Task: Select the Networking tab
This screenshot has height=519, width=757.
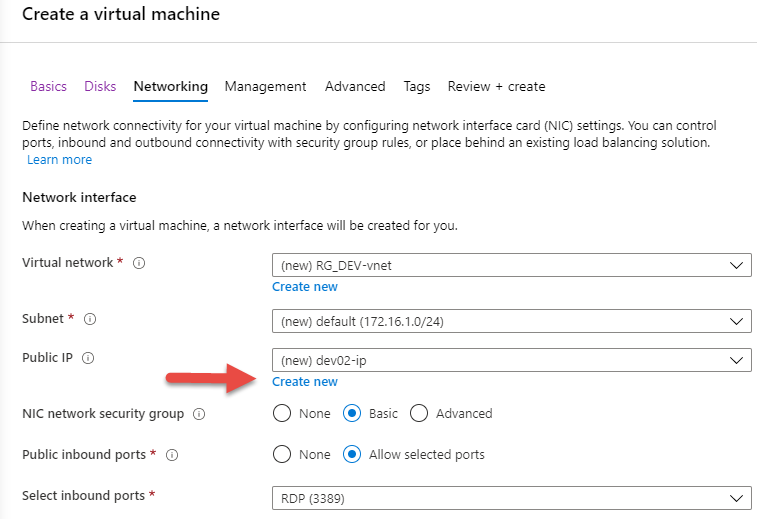Action: (170, 86)
